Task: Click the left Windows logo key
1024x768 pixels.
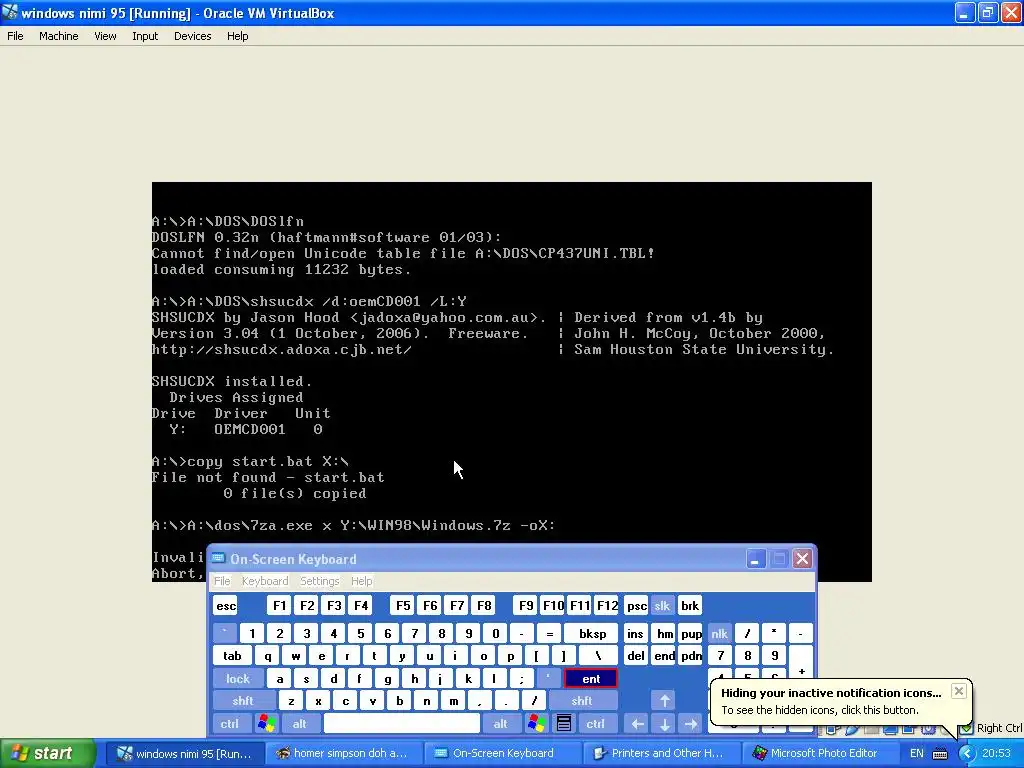Action: [x=266, y=724]
